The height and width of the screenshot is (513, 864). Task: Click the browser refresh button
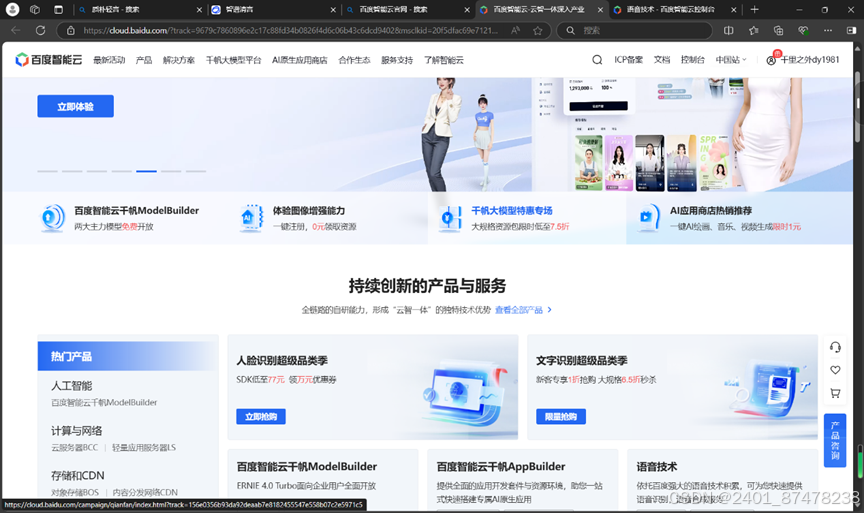pos(40,30)
